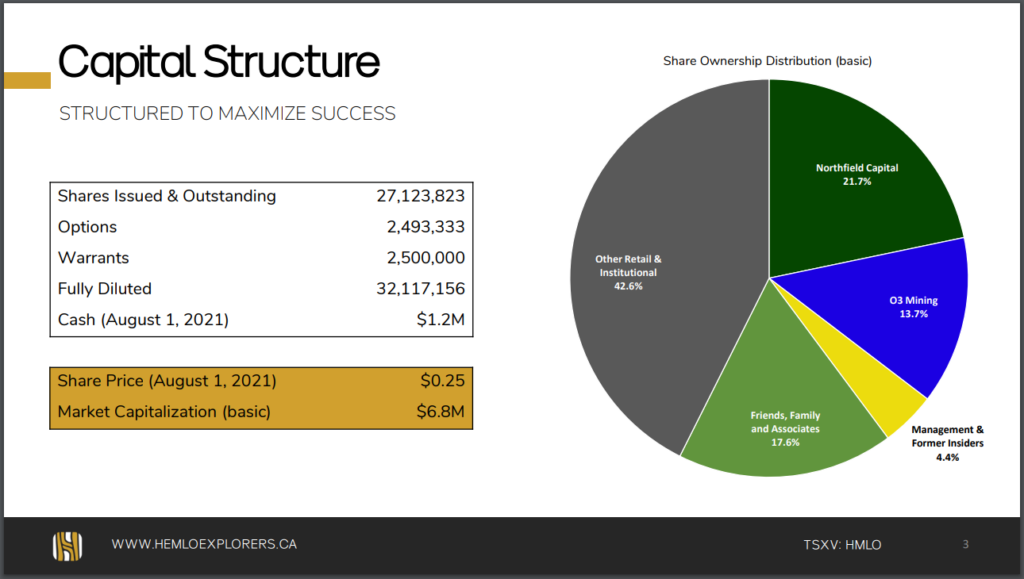Select the Shares Issued & Outstanding row
This screenshot has height=579, width=1024.
click(x=261, y=196)
